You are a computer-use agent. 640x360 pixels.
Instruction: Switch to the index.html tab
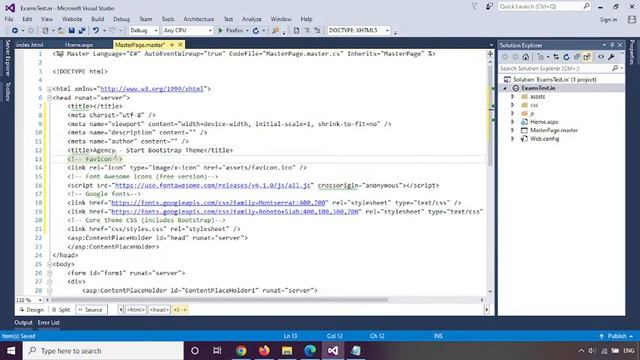30,45
